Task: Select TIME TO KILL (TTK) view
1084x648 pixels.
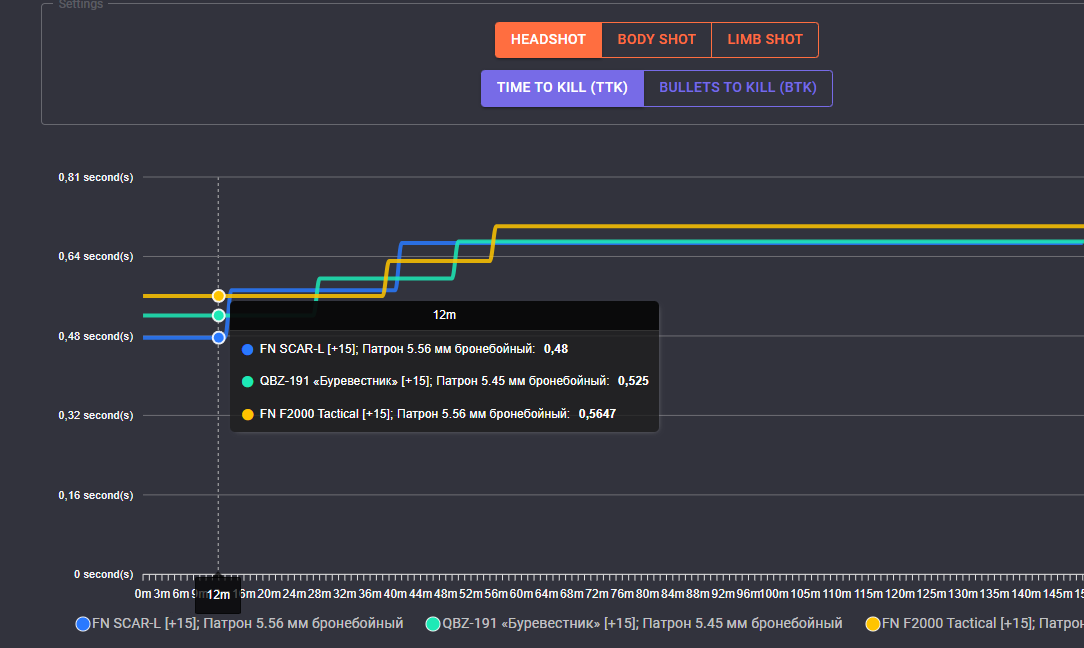Action: 562,88
